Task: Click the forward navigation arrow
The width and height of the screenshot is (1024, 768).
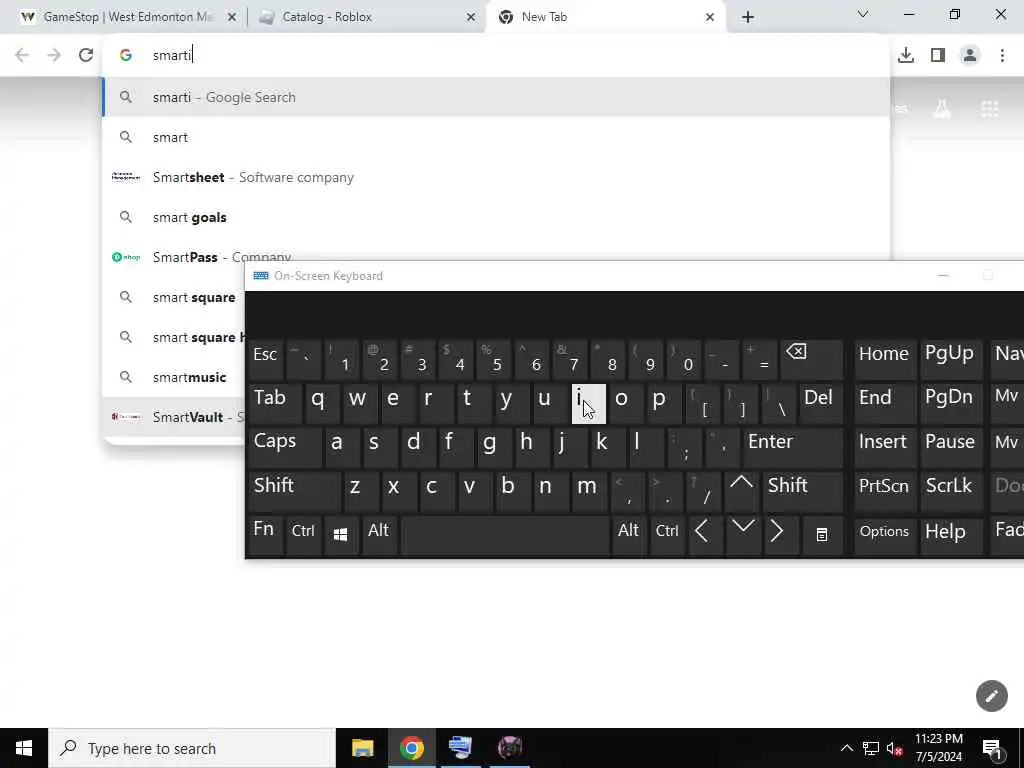Action: coord(54,55)
